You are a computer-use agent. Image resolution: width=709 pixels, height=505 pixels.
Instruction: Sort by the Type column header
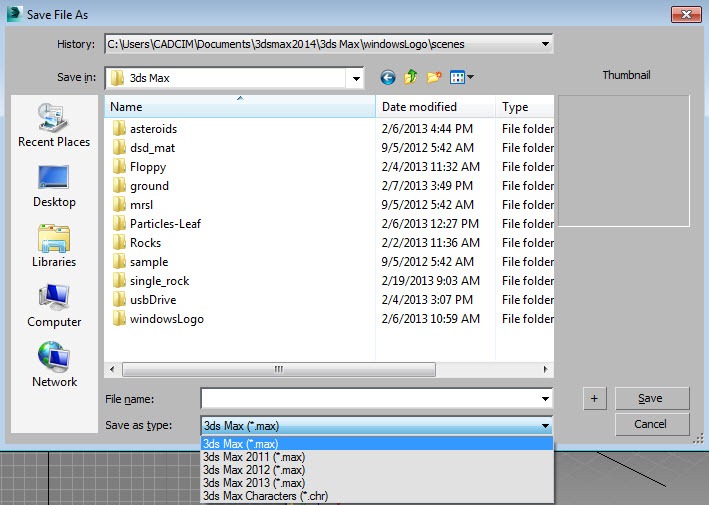pyautogui.click(x=525, y=107)
